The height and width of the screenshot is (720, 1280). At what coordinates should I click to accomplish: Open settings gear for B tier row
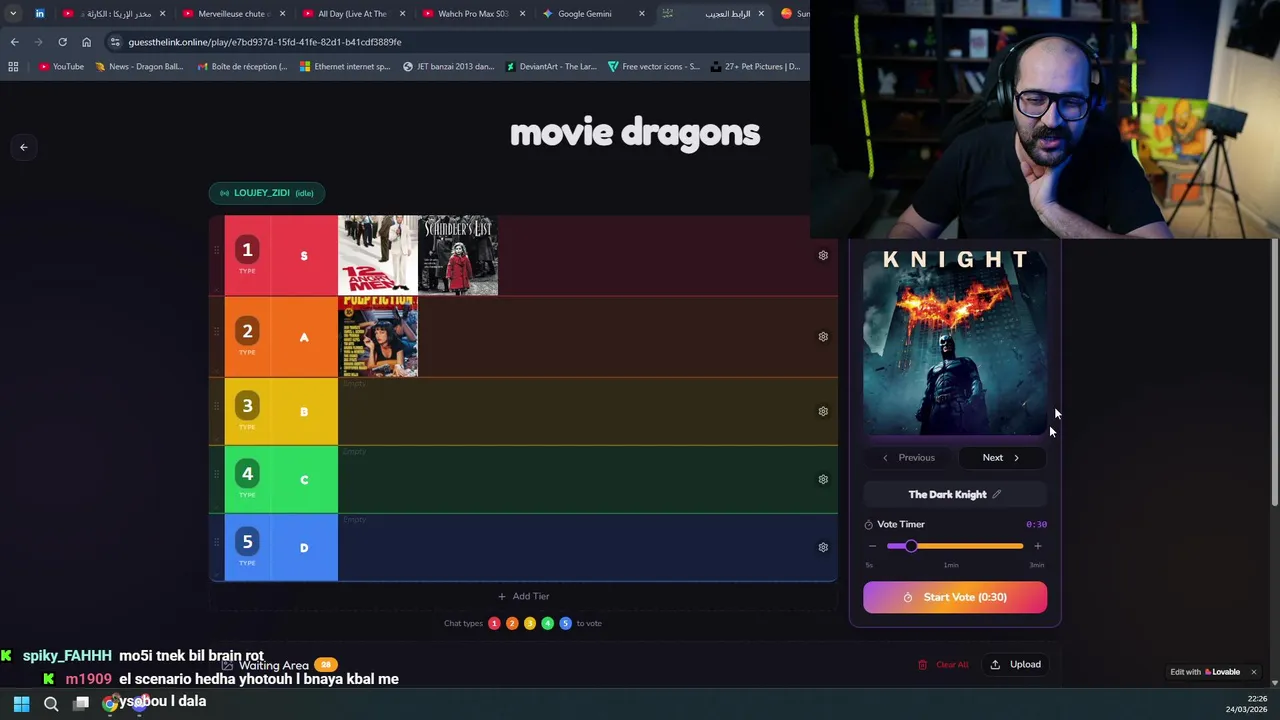(x=823, y=411)
